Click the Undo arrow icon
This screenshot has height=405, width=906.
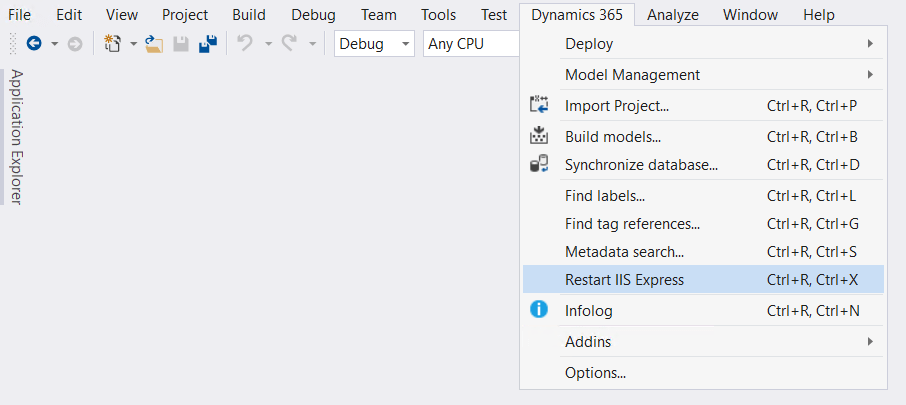point(245,44)
